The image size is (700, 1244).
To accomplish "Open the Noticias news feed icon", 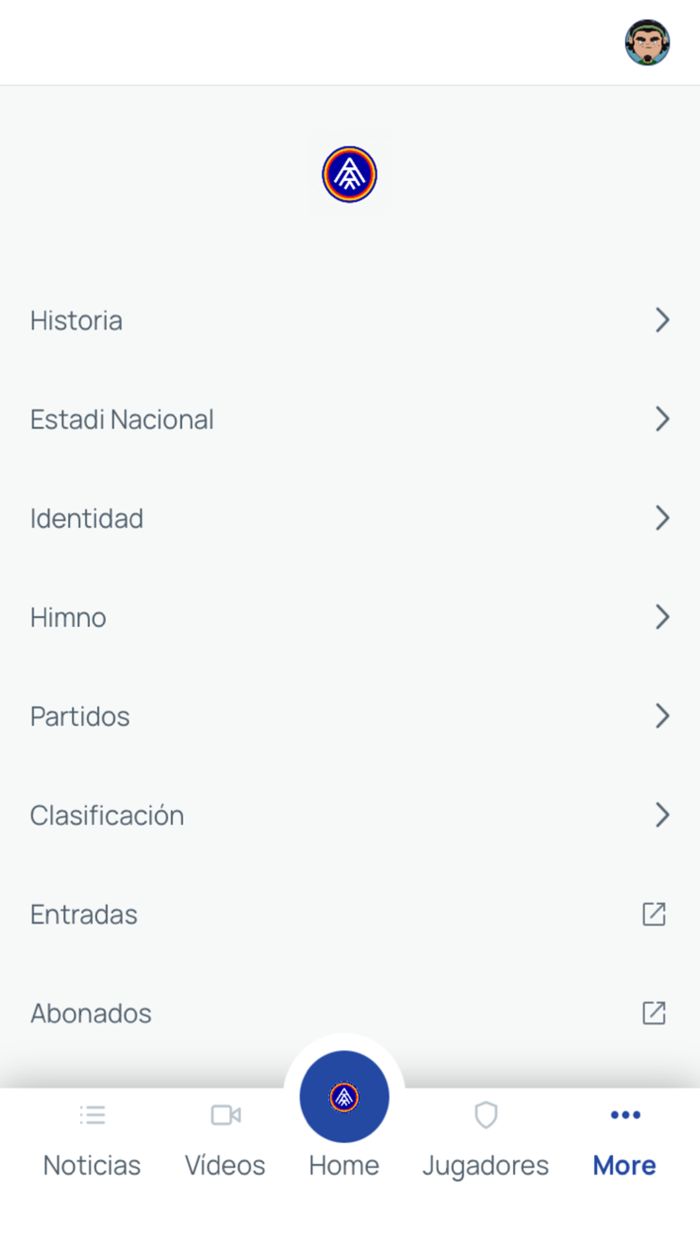I will (91, 1114).
